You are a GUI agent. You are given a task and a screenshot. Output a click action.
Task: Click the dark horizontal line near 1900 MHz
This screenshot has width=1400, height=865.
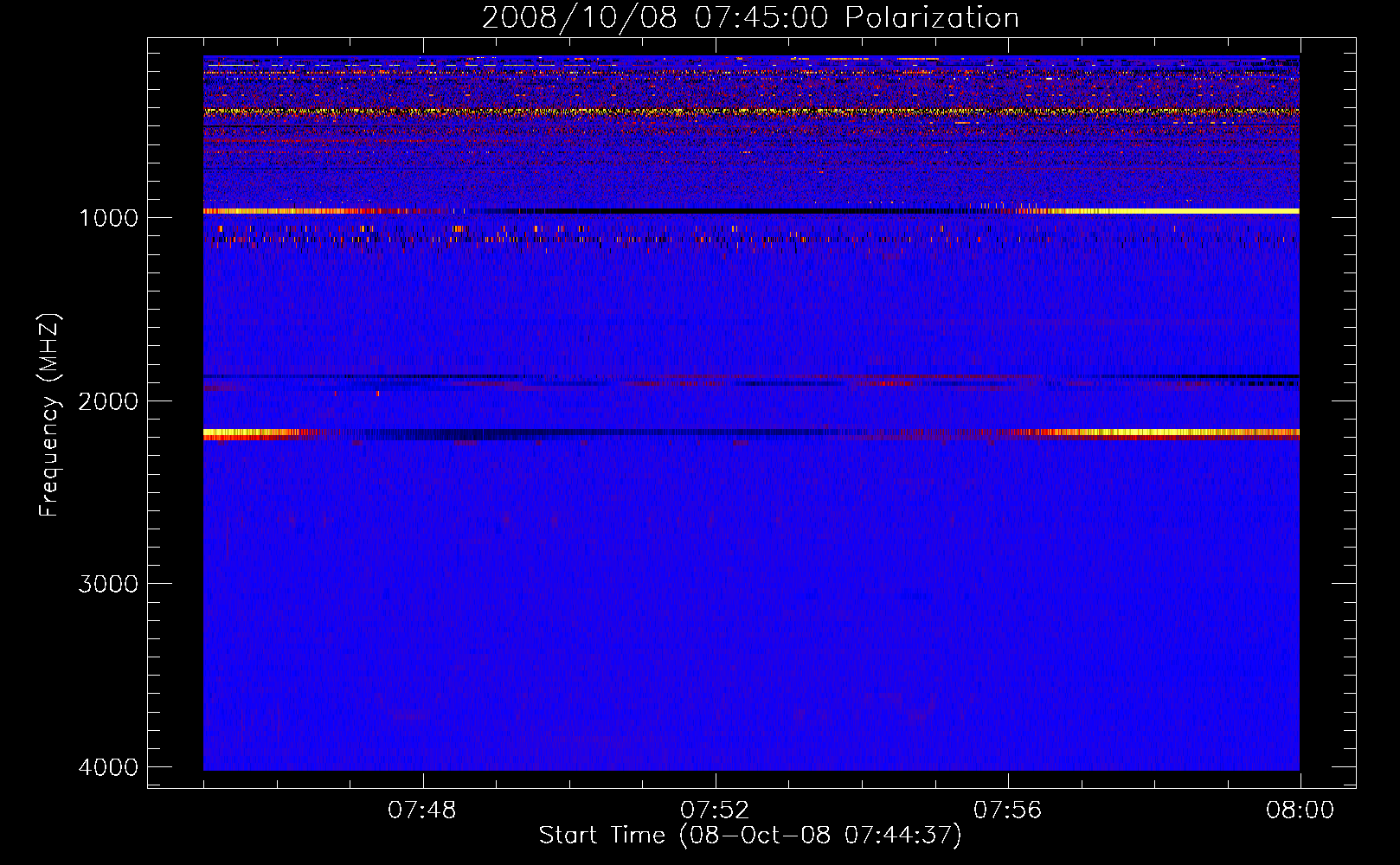(751, 377)
